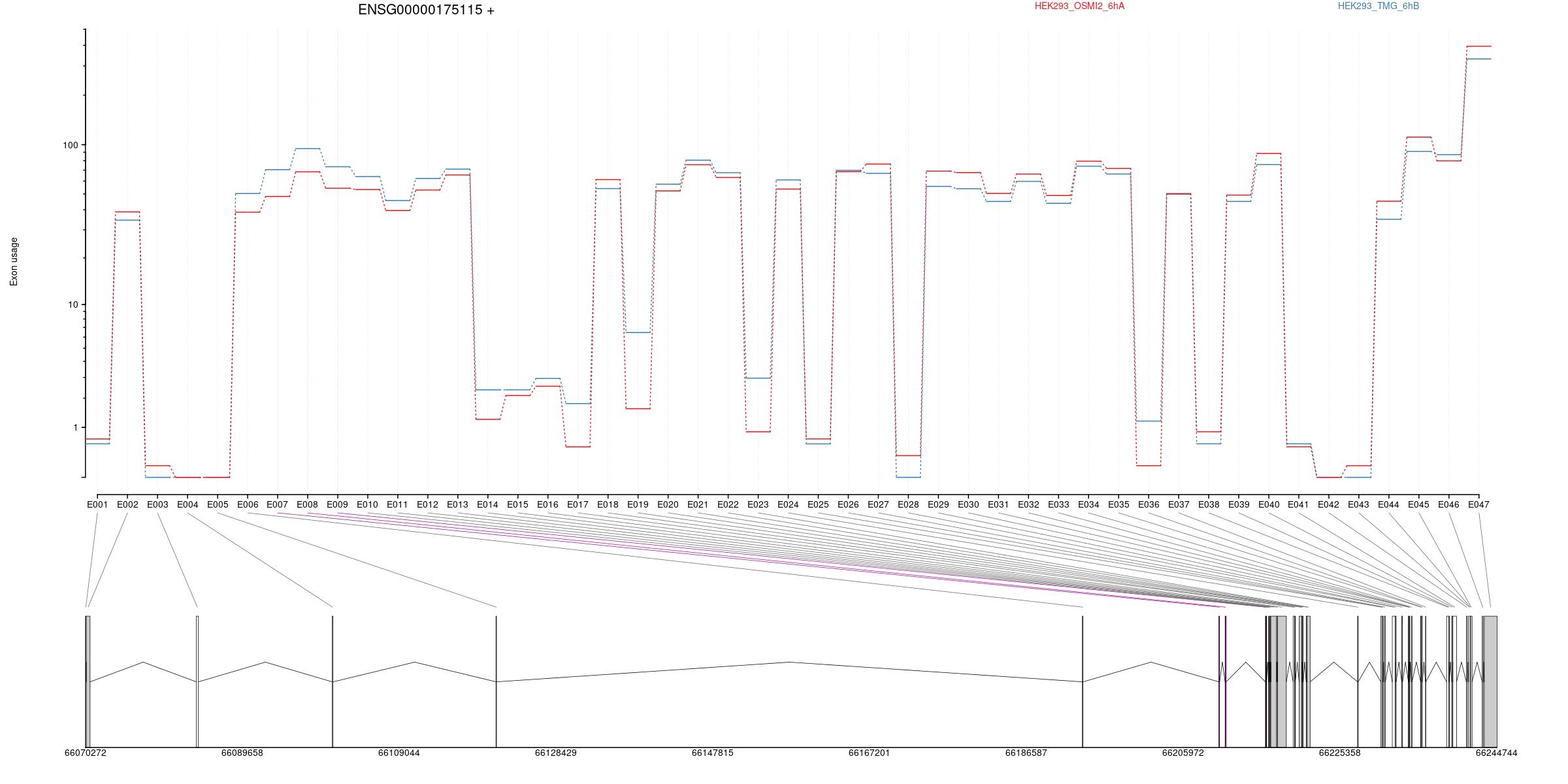Click exon label E034
The height and width of the screenshot is (784, 1568).
[1089, 504]
